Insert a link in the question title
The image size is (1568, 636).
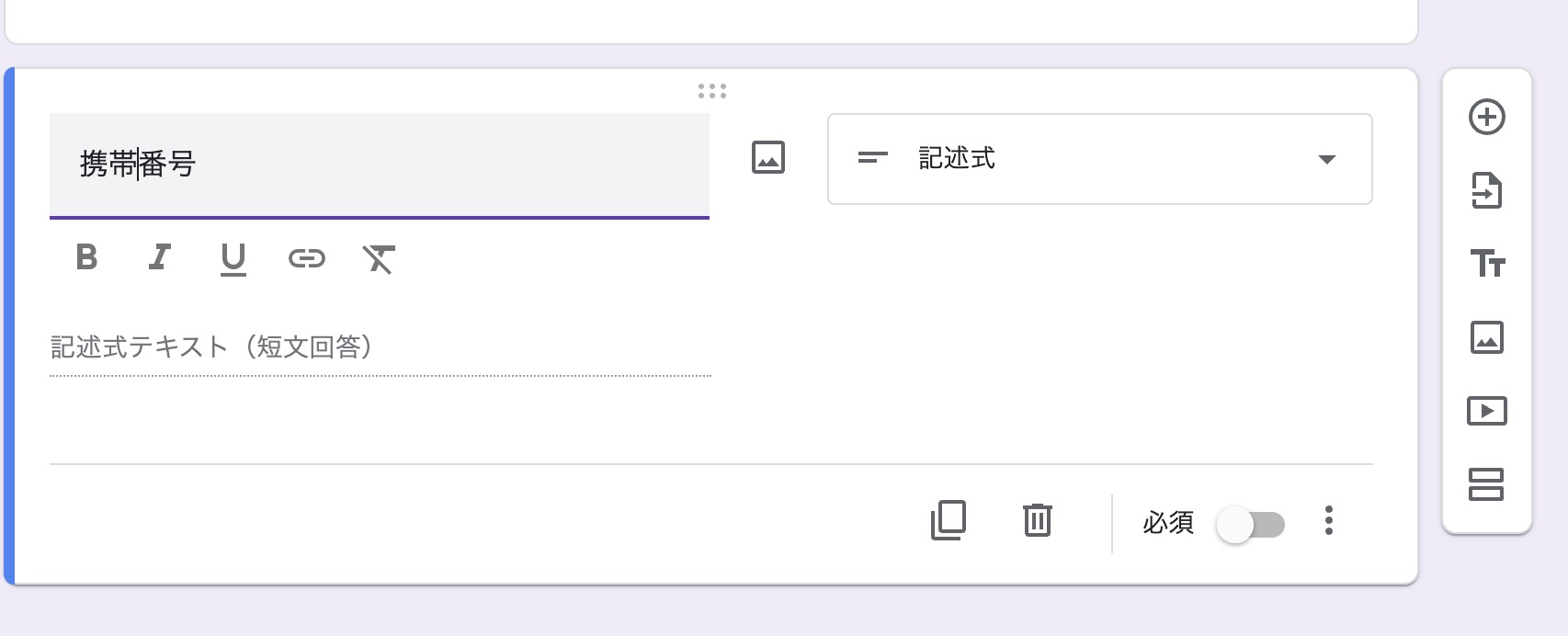tap(306, 258)
